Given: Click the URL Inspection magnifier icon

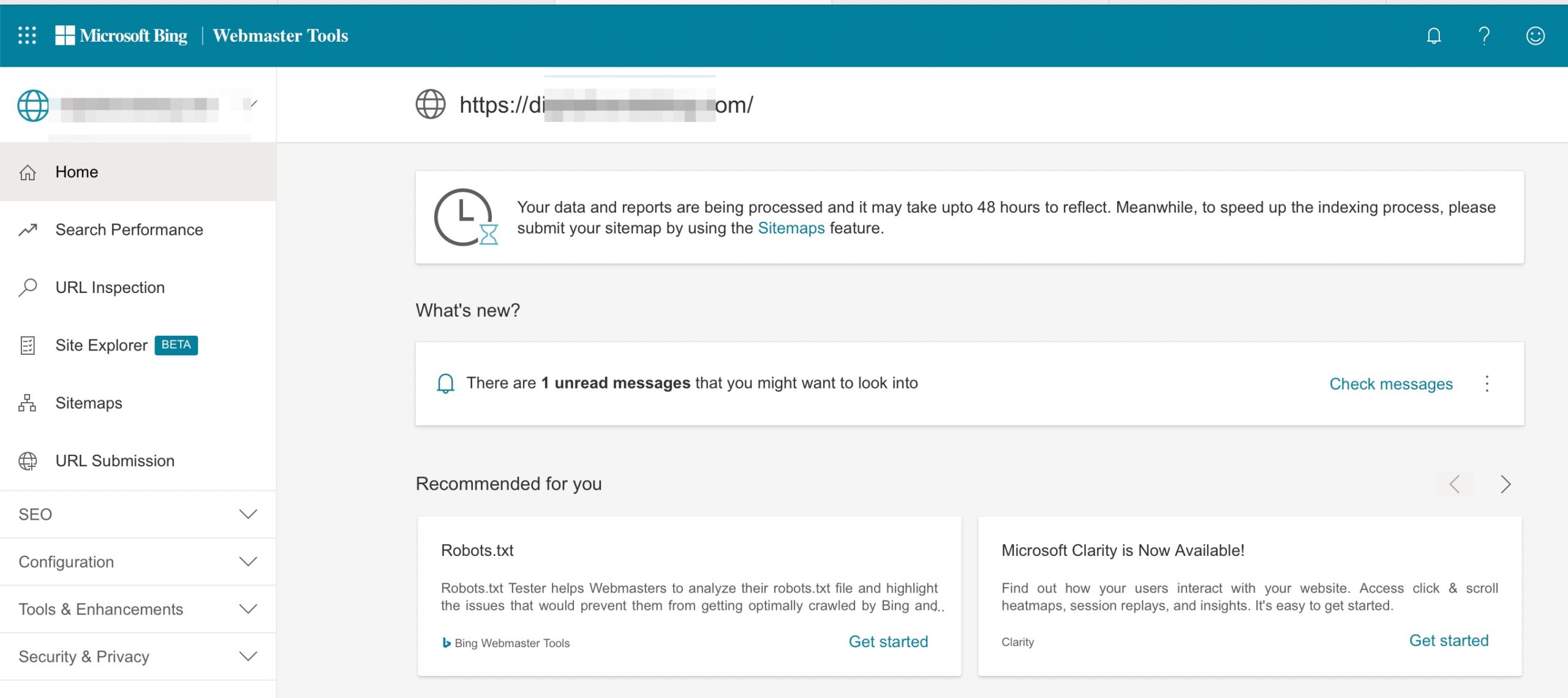Looking at the screenshot, I should 27,287.
